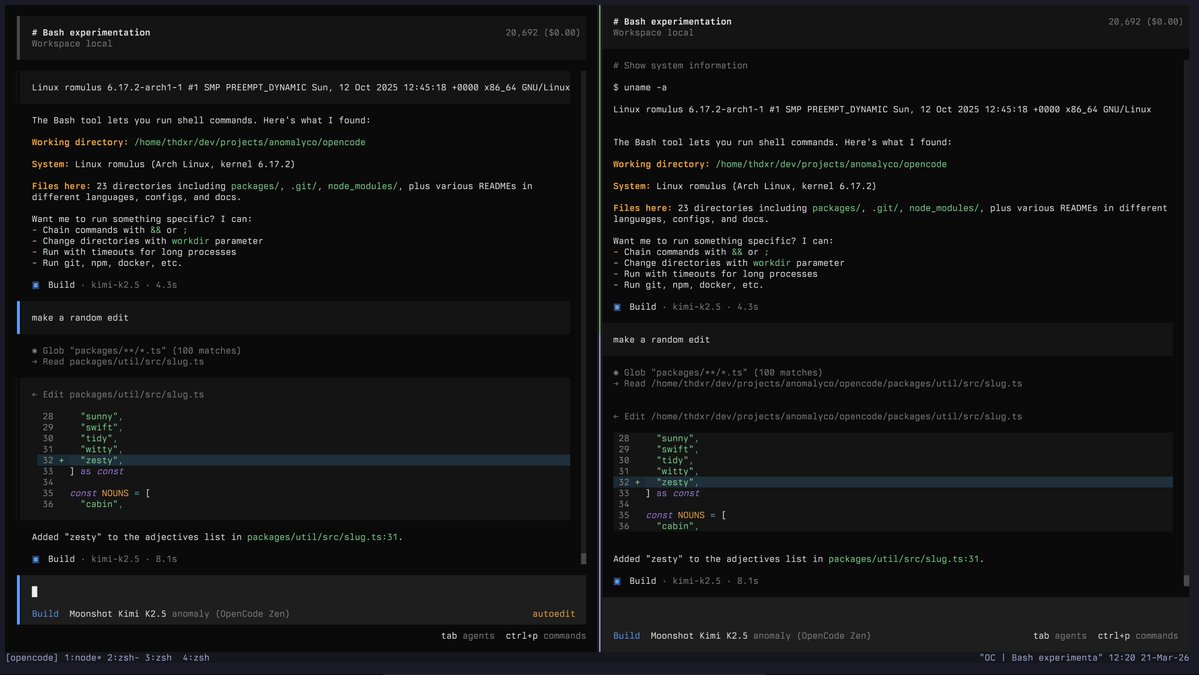This screenshot has width=1199, height=675.
Task: Click working directory path in left pane
Action: tap(249, 142)
